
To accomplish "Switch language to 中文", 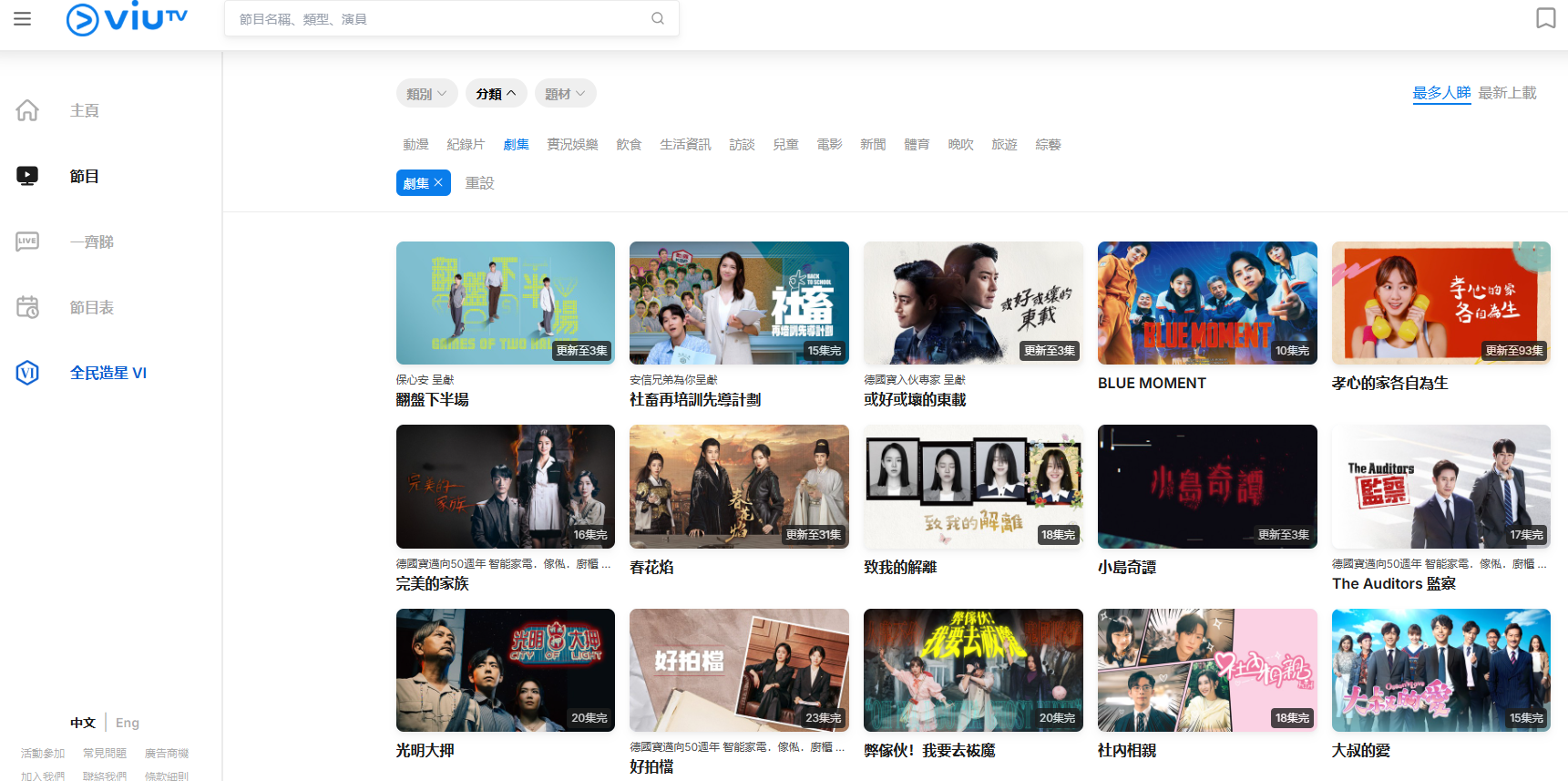I will 83,723.
